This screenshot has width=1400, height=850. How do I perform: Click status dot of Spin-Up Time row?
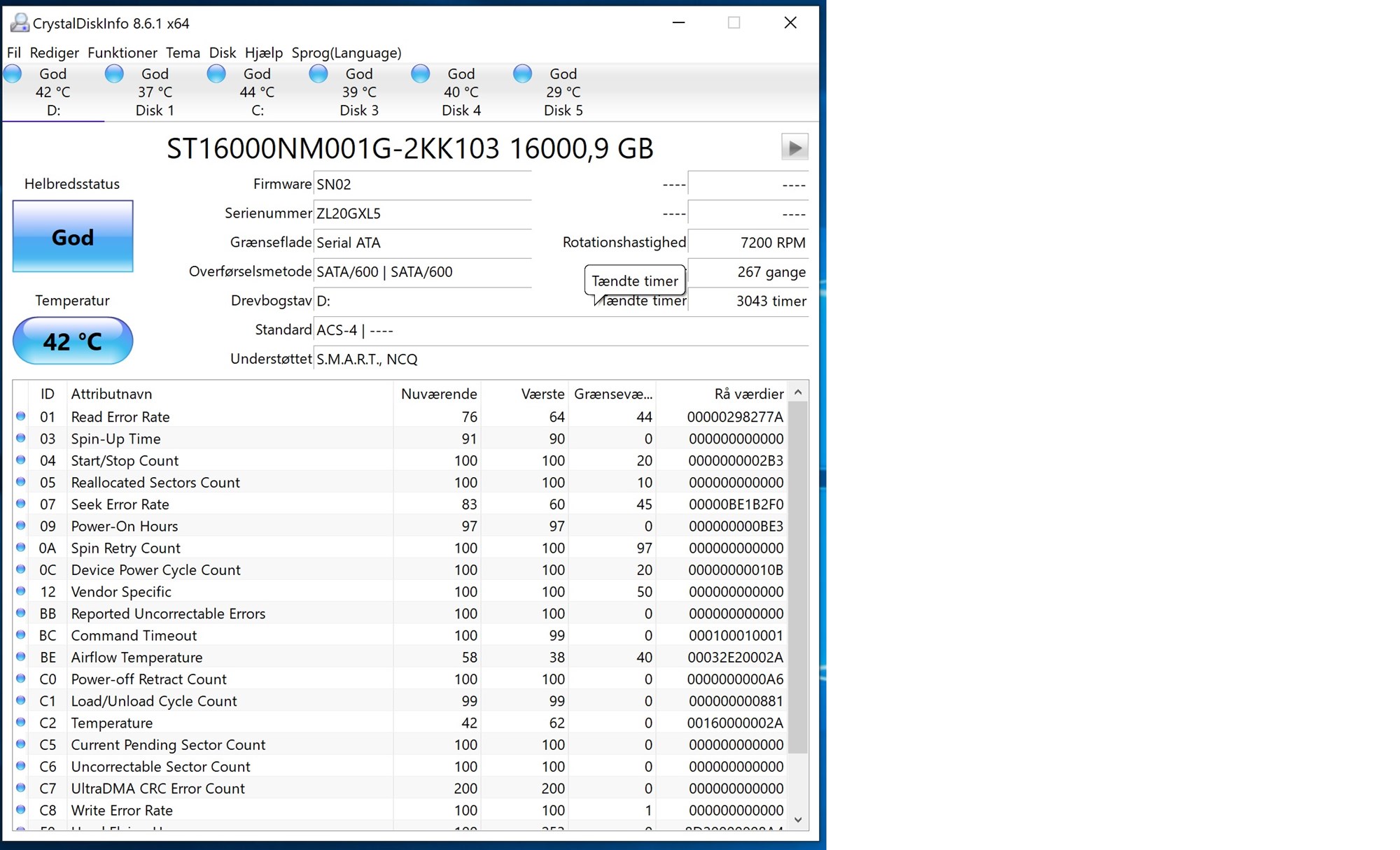point(21,438)
